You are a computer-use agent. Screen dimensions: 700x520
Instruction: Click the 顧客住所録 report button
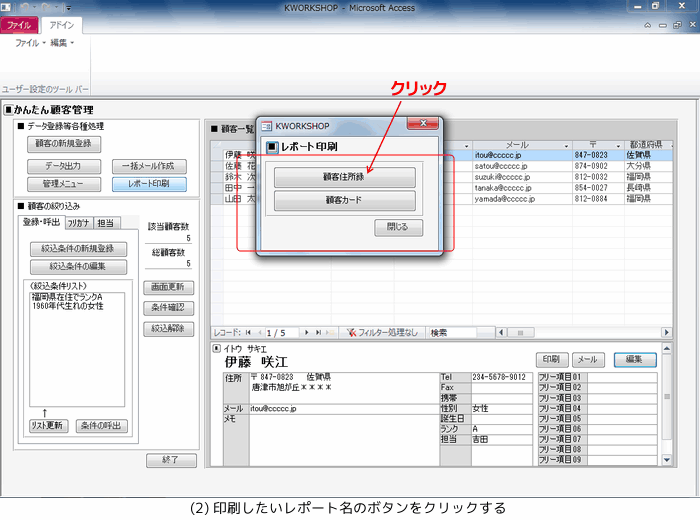click(x=344, y=177)
